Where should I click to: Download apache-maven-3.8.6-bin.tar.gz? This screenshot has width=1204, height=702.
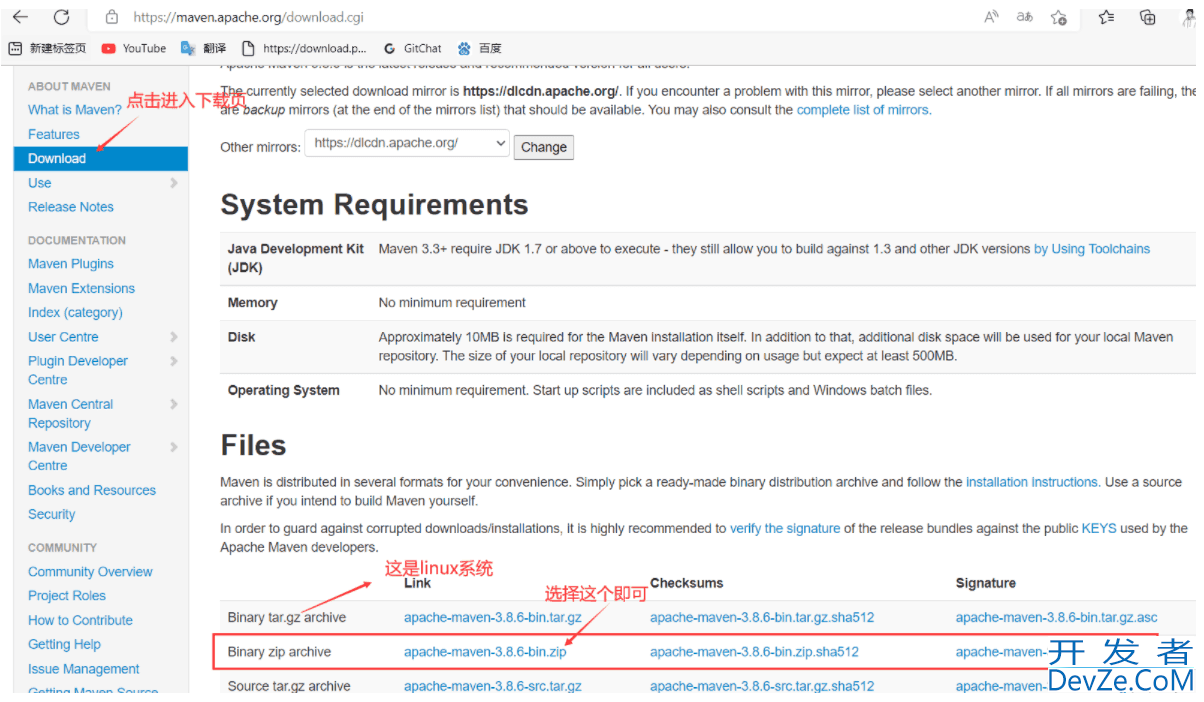point(493,618)
